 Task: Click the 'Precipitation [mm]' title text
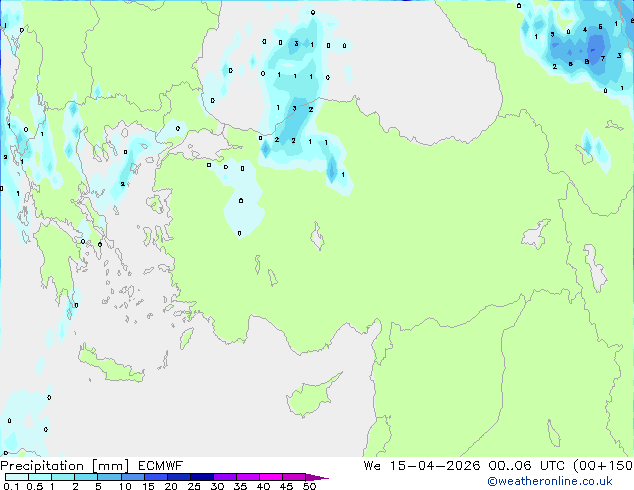point(64,466)
